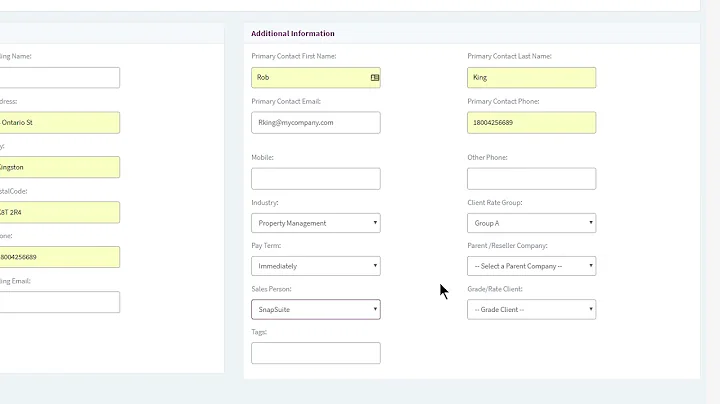Click the city field containing Kingston
The width and height of the screenshot is (720, 404).
coord(60,167)
